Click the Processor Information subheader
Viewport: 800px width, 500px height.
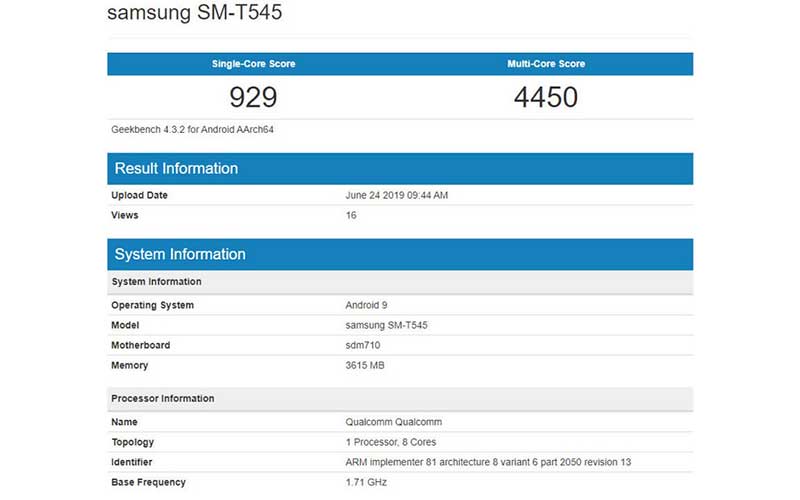point(400,398)
